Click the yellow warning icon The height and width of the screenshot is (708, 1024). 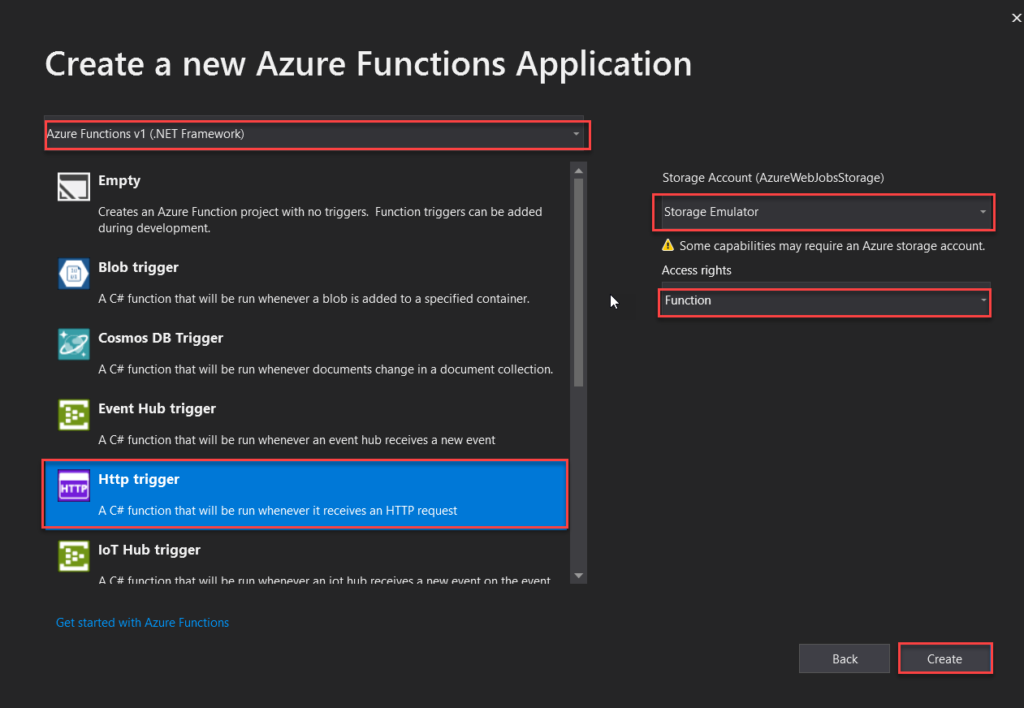[667, 246]
